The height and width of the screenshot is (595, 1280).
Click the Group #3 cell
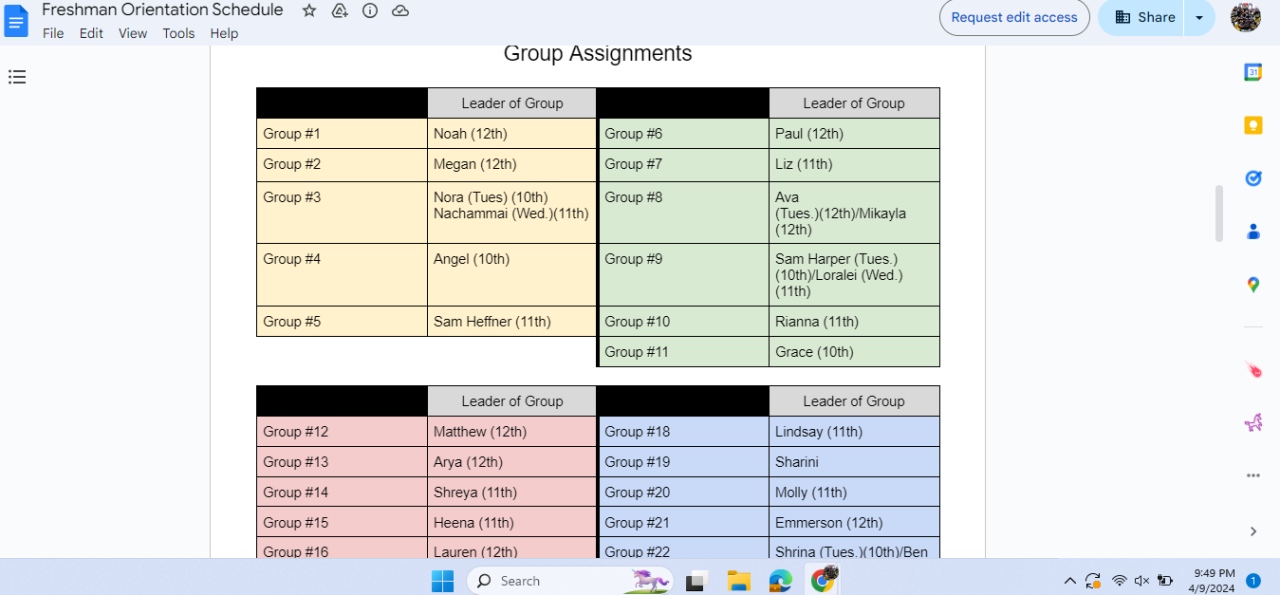(342, 212)
